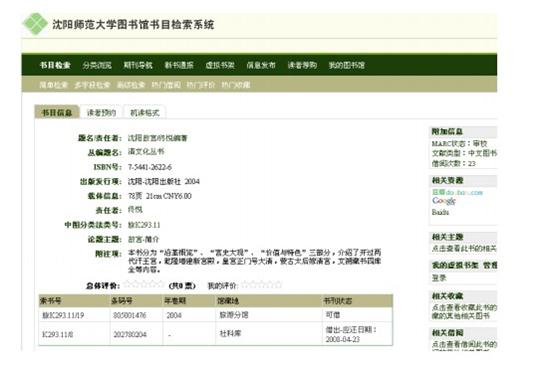Click the green diamond library logo
Image resolution: width=560 pixels, height=366 pixels.
click(x=35, y=24)
